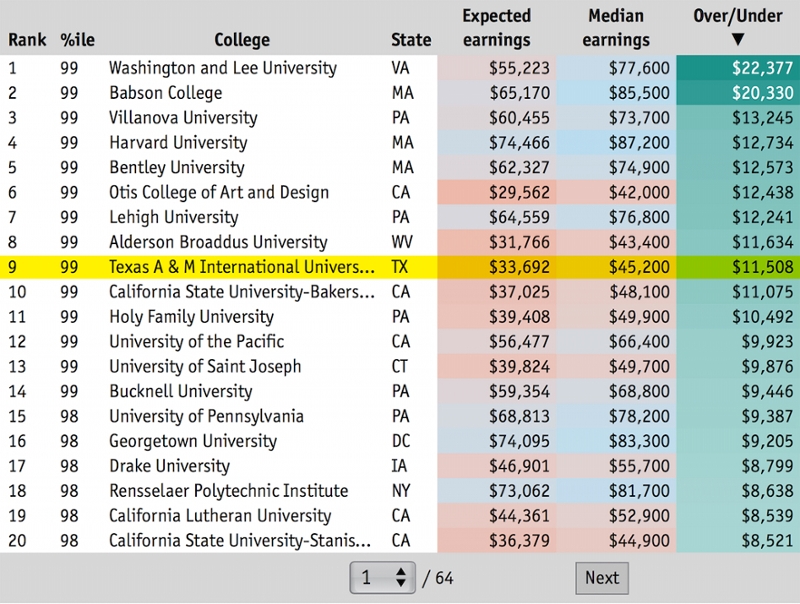Sort by College column header
The image size is (800, 604).
pos(242,40)
